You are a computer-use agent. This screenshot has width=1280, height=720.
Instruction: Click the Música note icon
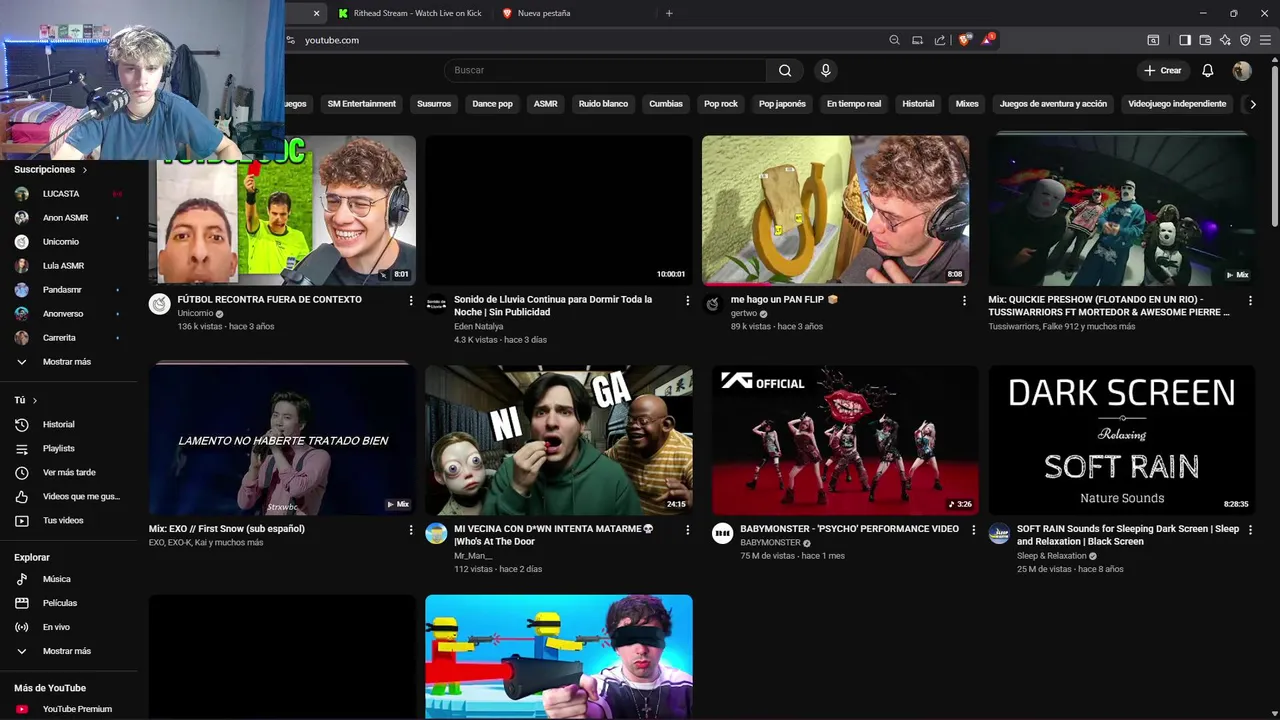(21, 579)
